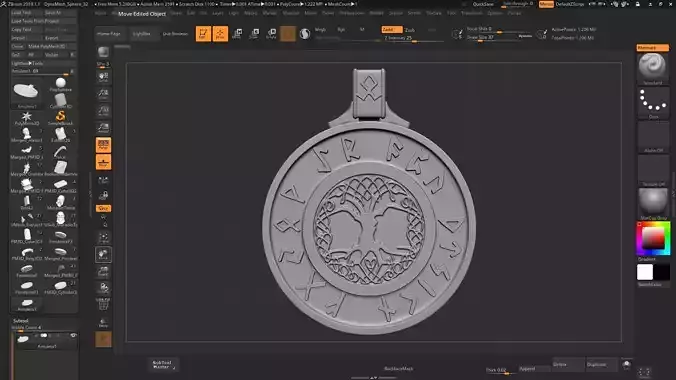Click the Move view icon in right shelf column
Image resolution: width=676 pixels, height=380 pixels.
tap(103, 255)
